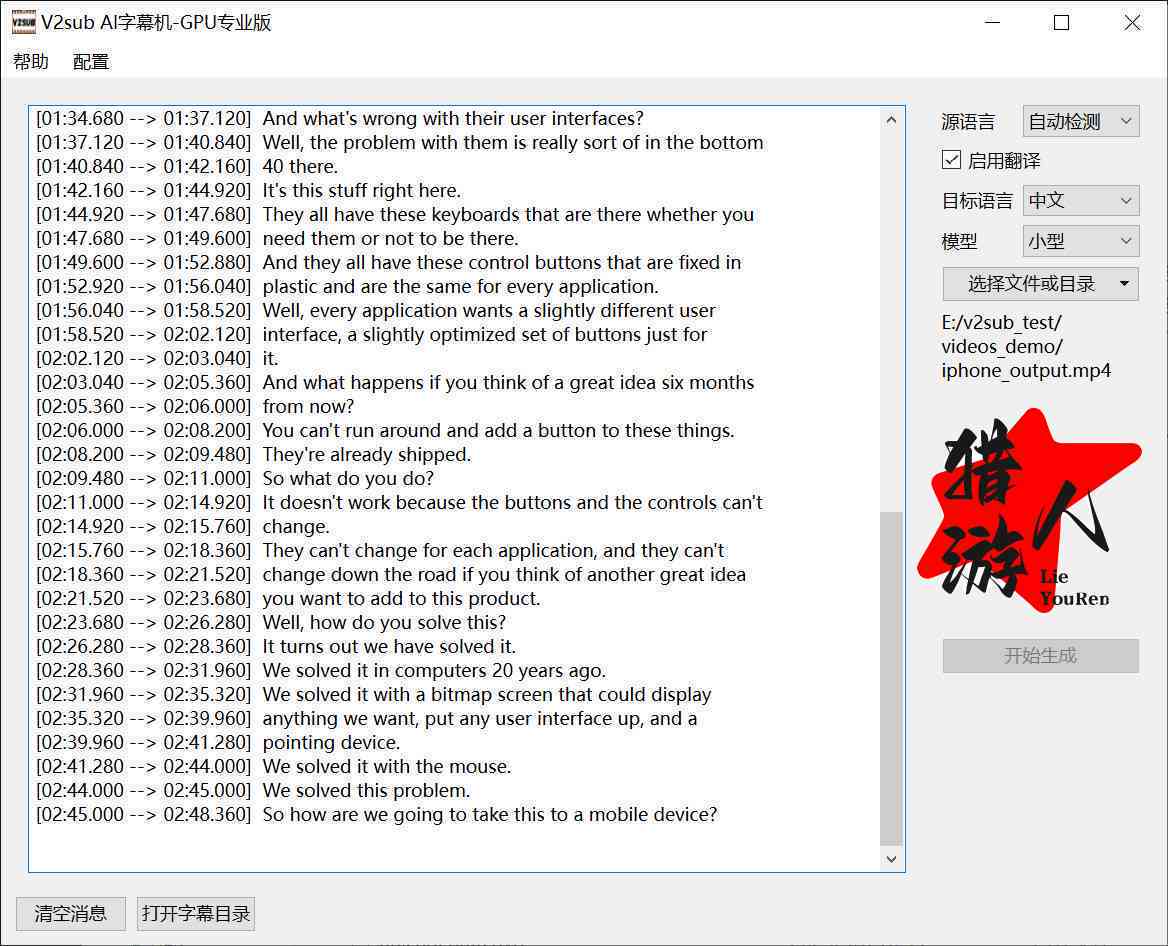Click the line '40 there.'

(x=300, y=166)
